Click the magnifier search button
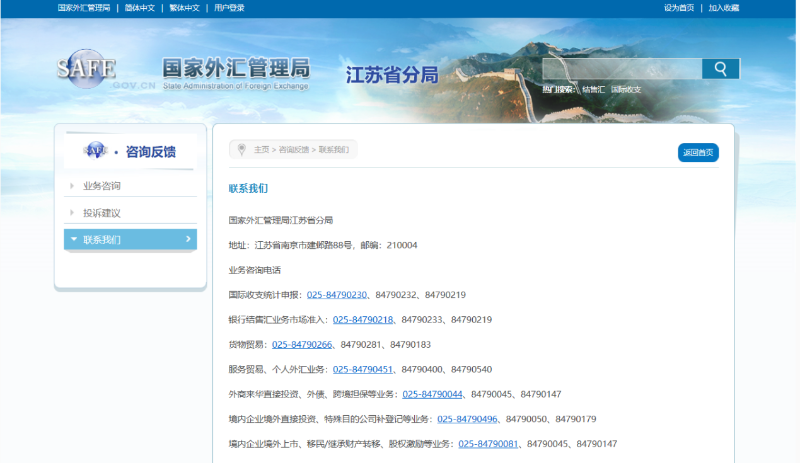 pos(720,69)
